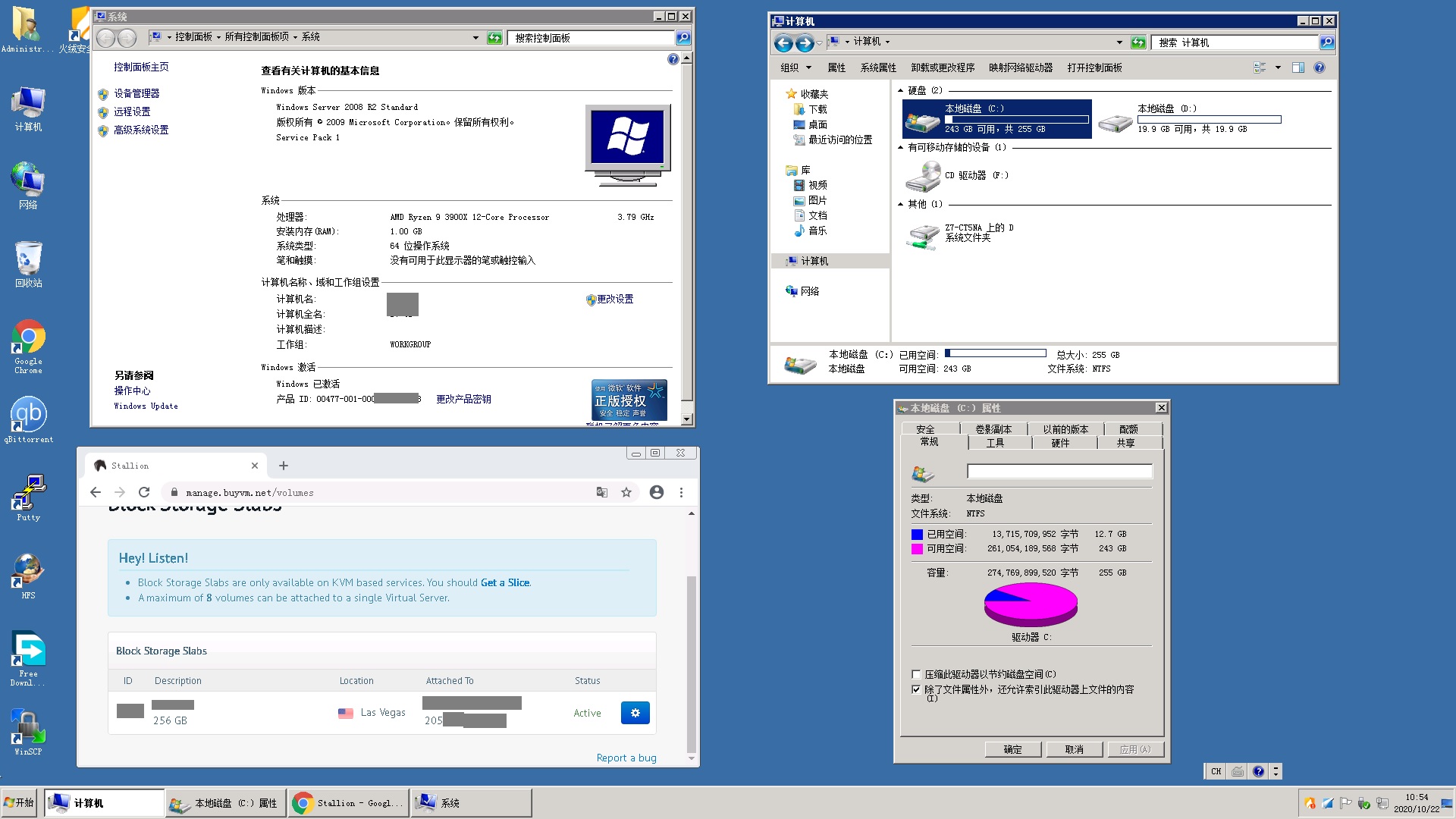The image size is (1456, 819).
Task: Open the Free Download Manager shortcut
Action: (28, 657)
